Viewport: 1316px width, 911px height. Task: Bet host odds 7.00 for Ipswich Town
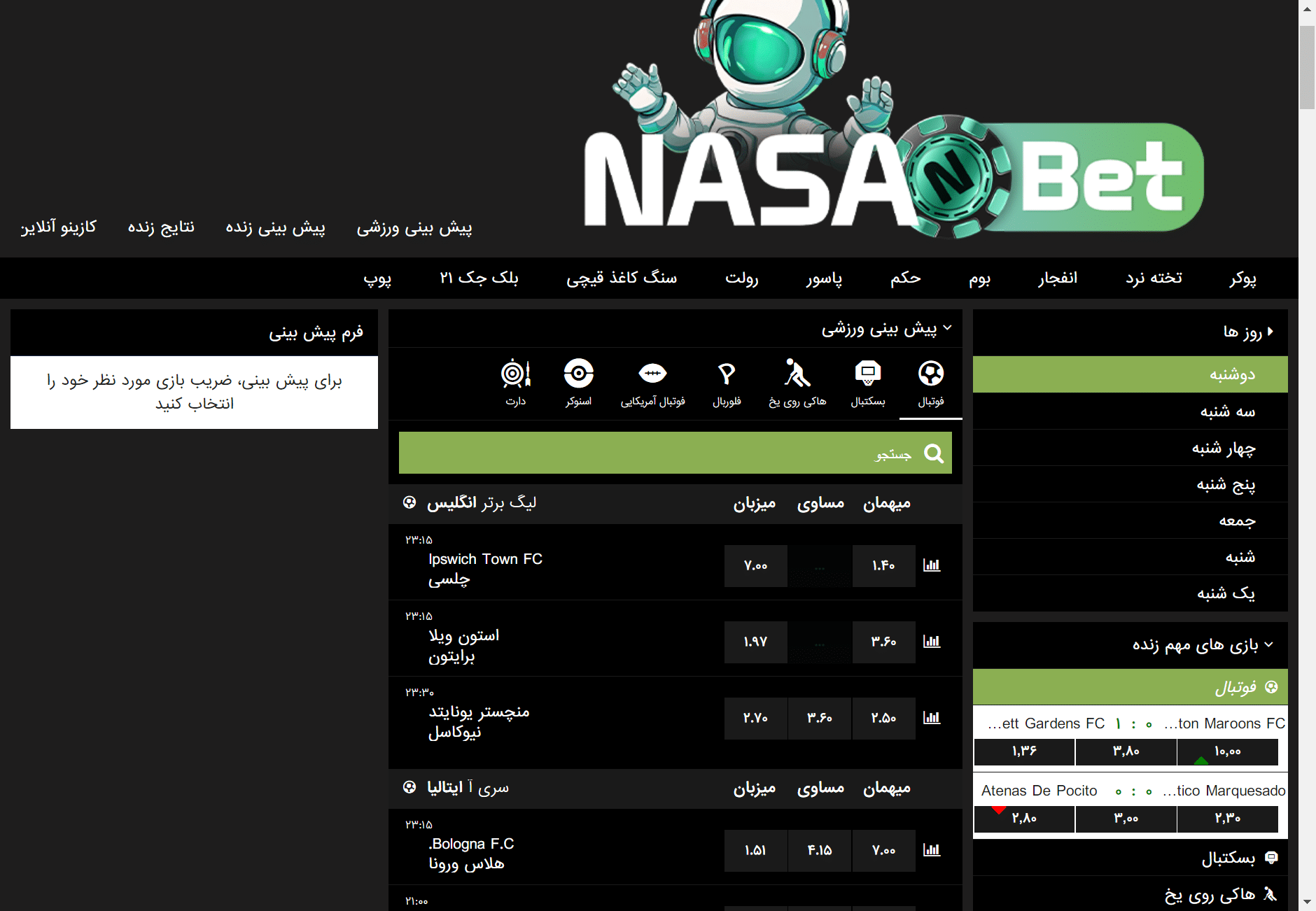[755, 565]
